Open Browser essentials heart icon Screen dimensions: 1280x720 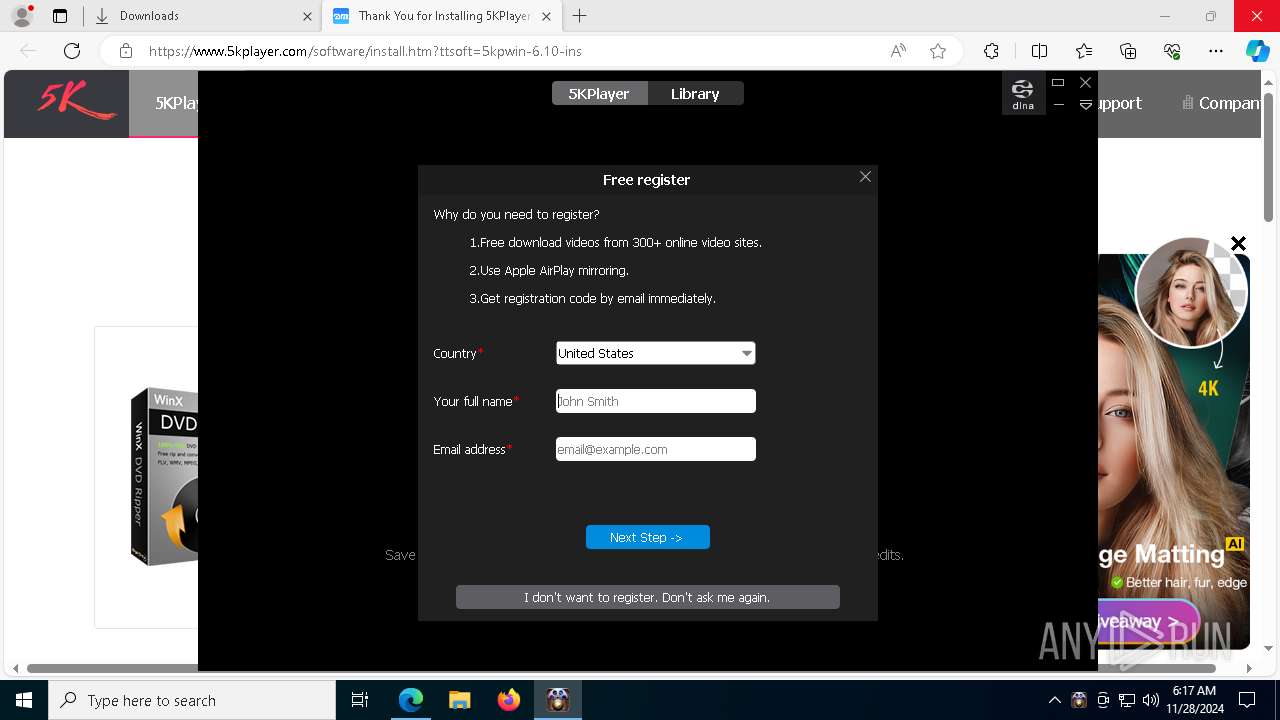click(x=1172, y=51)
